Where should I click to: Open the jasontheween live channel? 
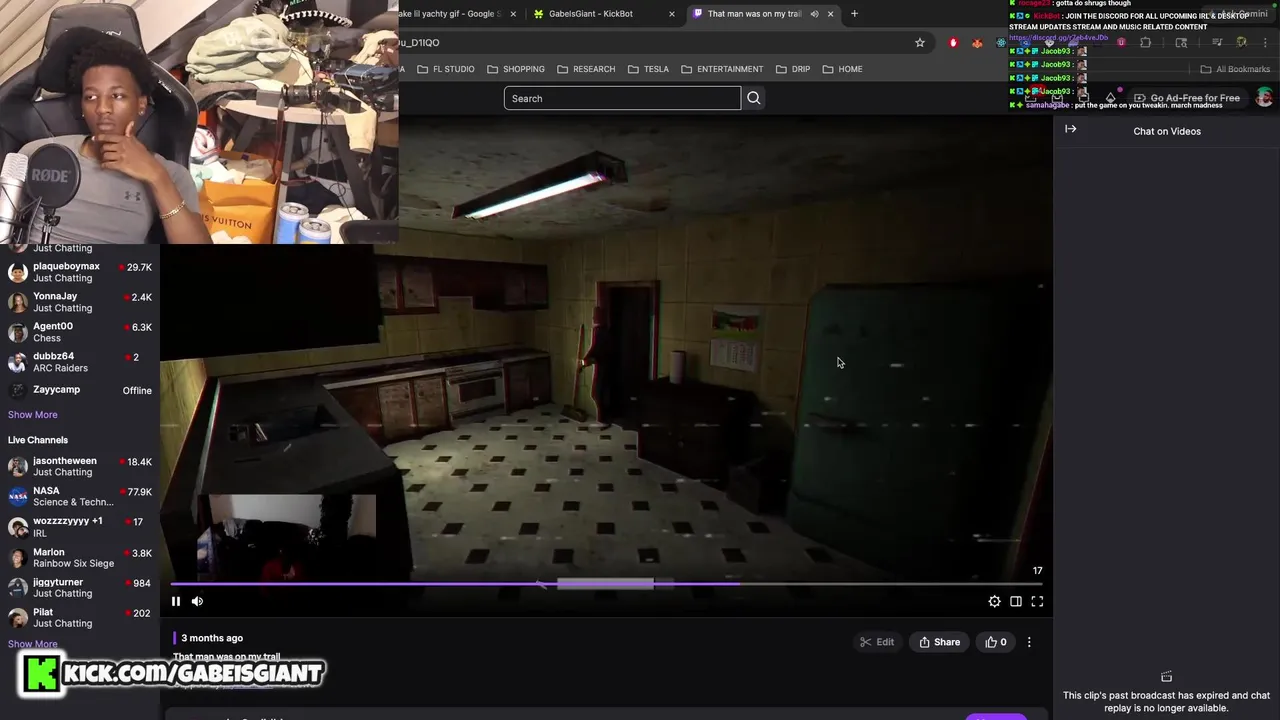(x=80, y=467)
